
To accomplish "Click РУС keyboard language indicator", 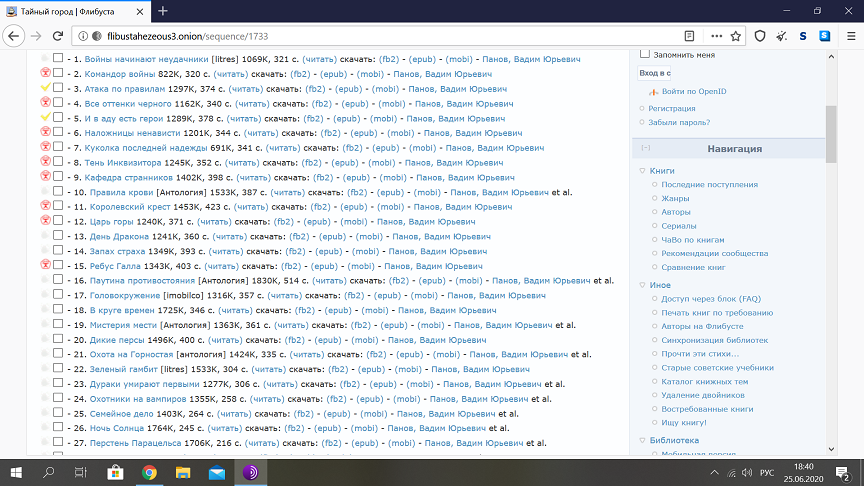I will pyautogui.click(x=766, y=473).
